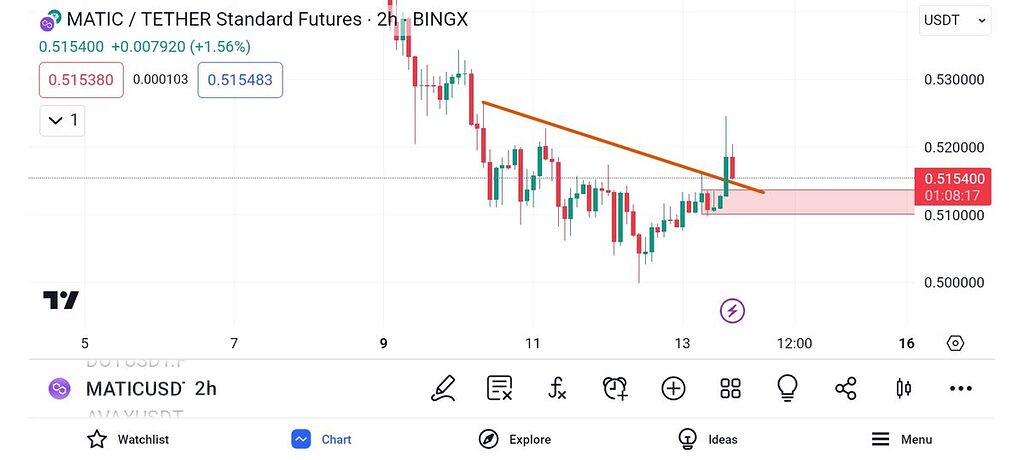Share the chart via share icon
This screenshot has width=1024, height=460.
[x=846, y=388]
